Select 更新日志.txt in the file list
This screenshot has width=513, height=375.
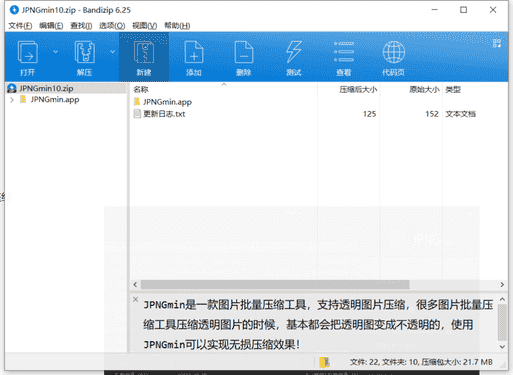point(164,114)
